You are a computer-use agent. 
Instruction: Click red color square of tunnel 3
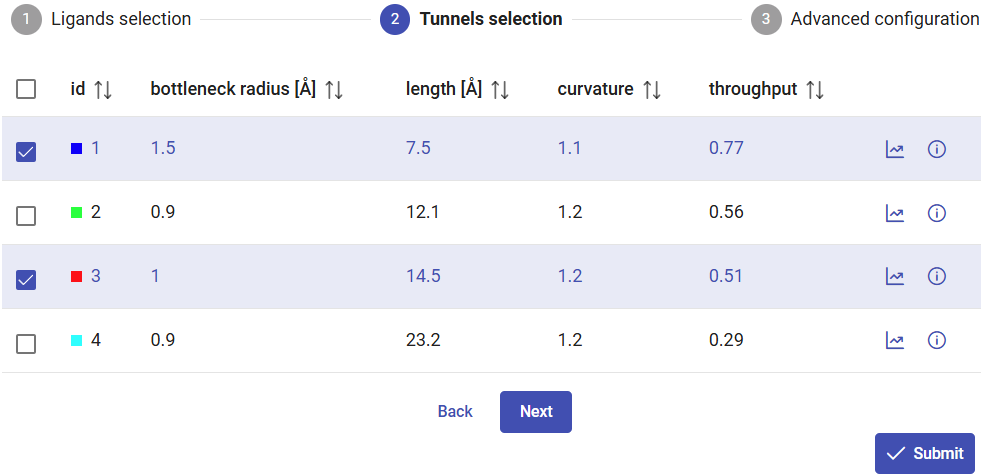tap(76, 277)
